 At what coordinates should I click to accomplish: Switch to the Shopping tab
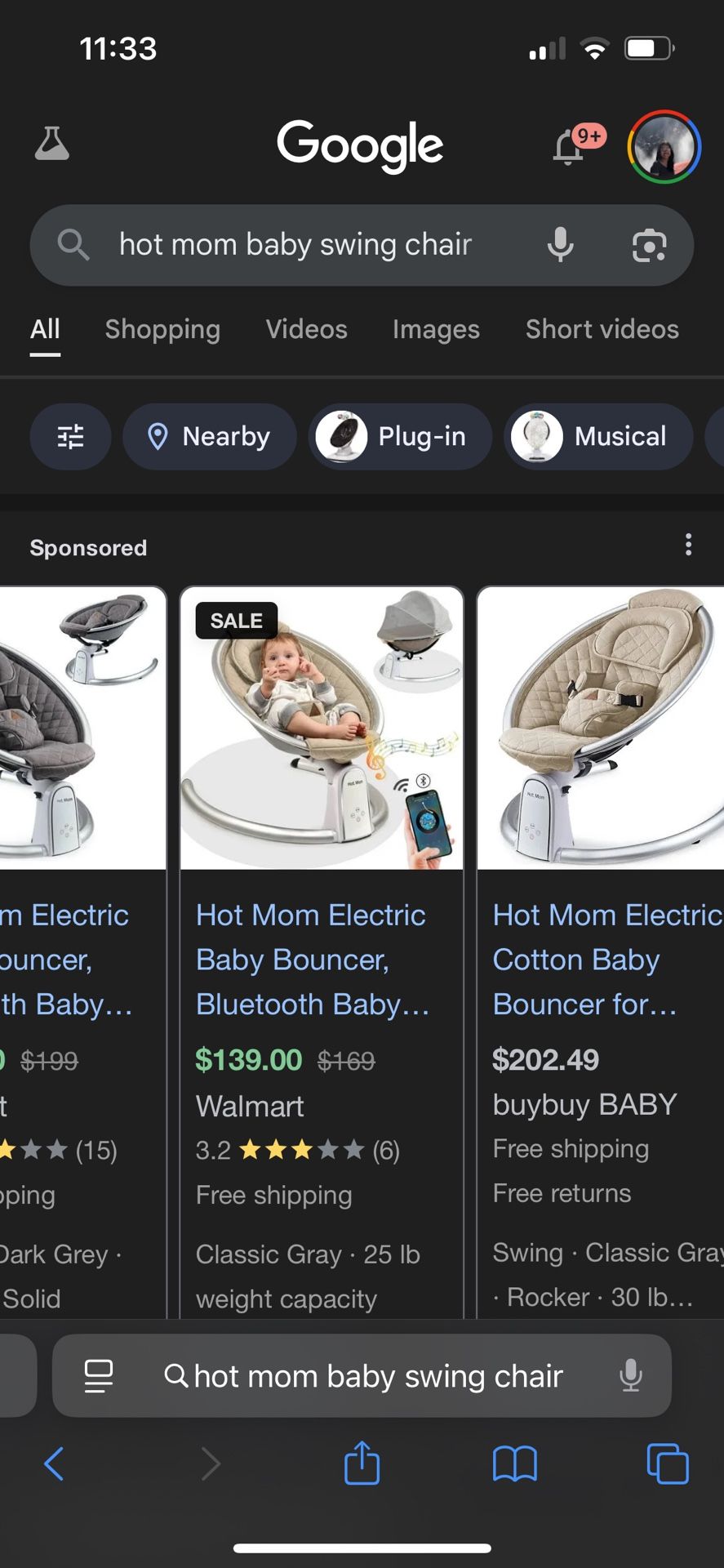point(162,329)
